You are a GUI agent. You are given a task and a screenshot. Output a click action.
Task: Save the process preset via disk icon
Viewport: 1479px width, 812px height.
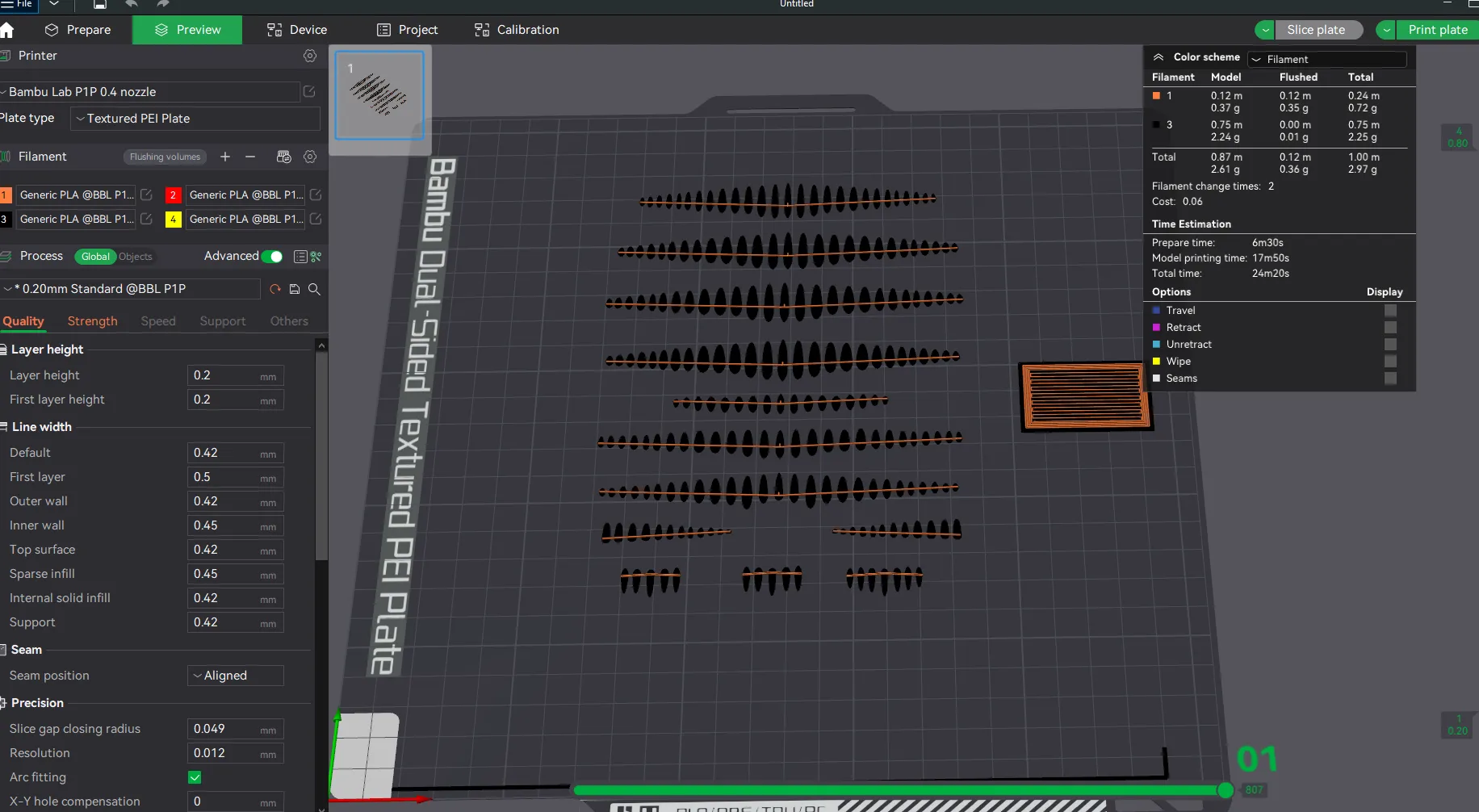point(295,289)
